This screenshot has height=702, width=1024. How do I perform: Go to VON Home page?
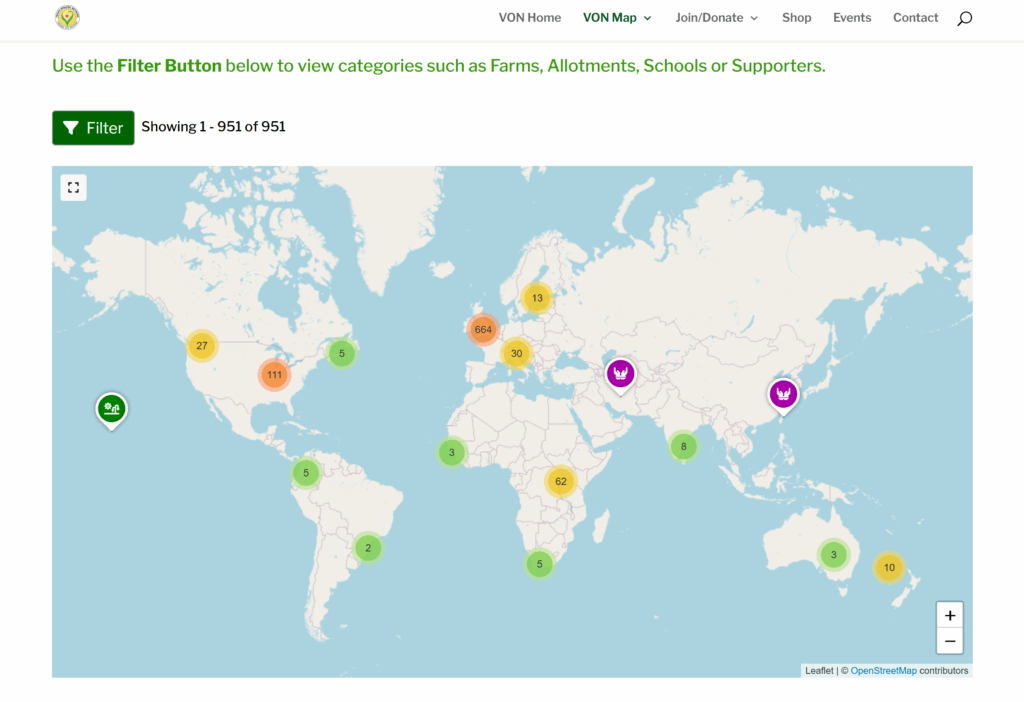coord(530,18)
